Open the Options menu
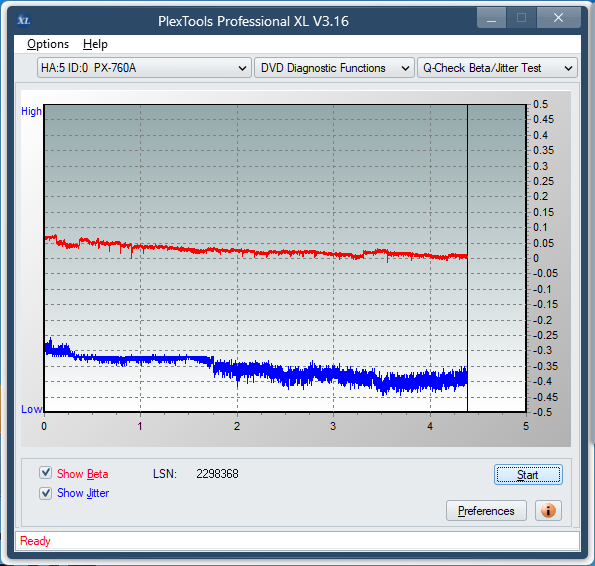This screenshot has width=595, height=566. click(x=48, y=44)
